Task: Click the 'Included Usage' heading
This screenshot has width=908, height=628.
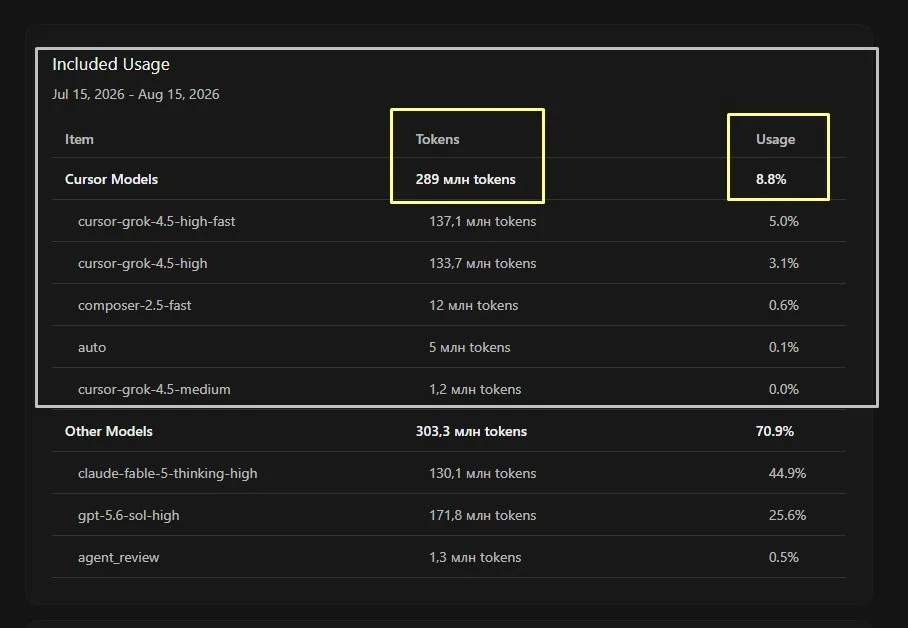Action: (111, 64)
